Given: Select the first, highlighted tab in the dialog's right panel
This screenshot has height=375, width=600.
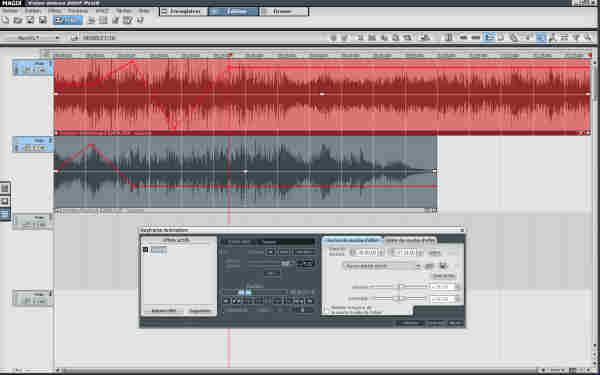Looking at the screenshot, I should [352, 240].
